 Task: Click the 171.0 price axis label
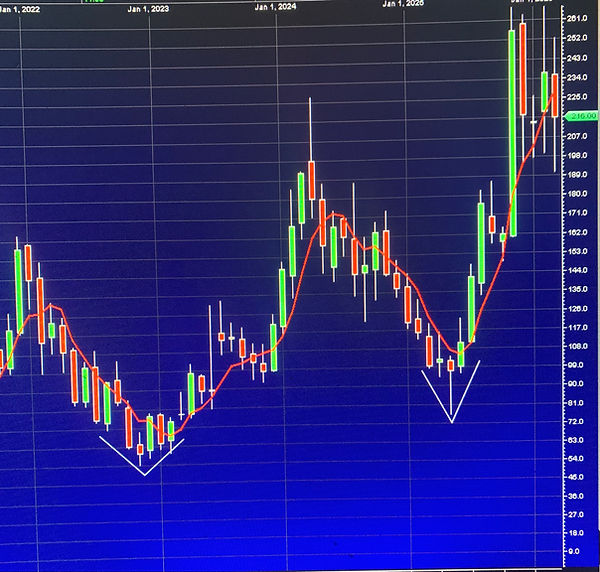point(579,213)
